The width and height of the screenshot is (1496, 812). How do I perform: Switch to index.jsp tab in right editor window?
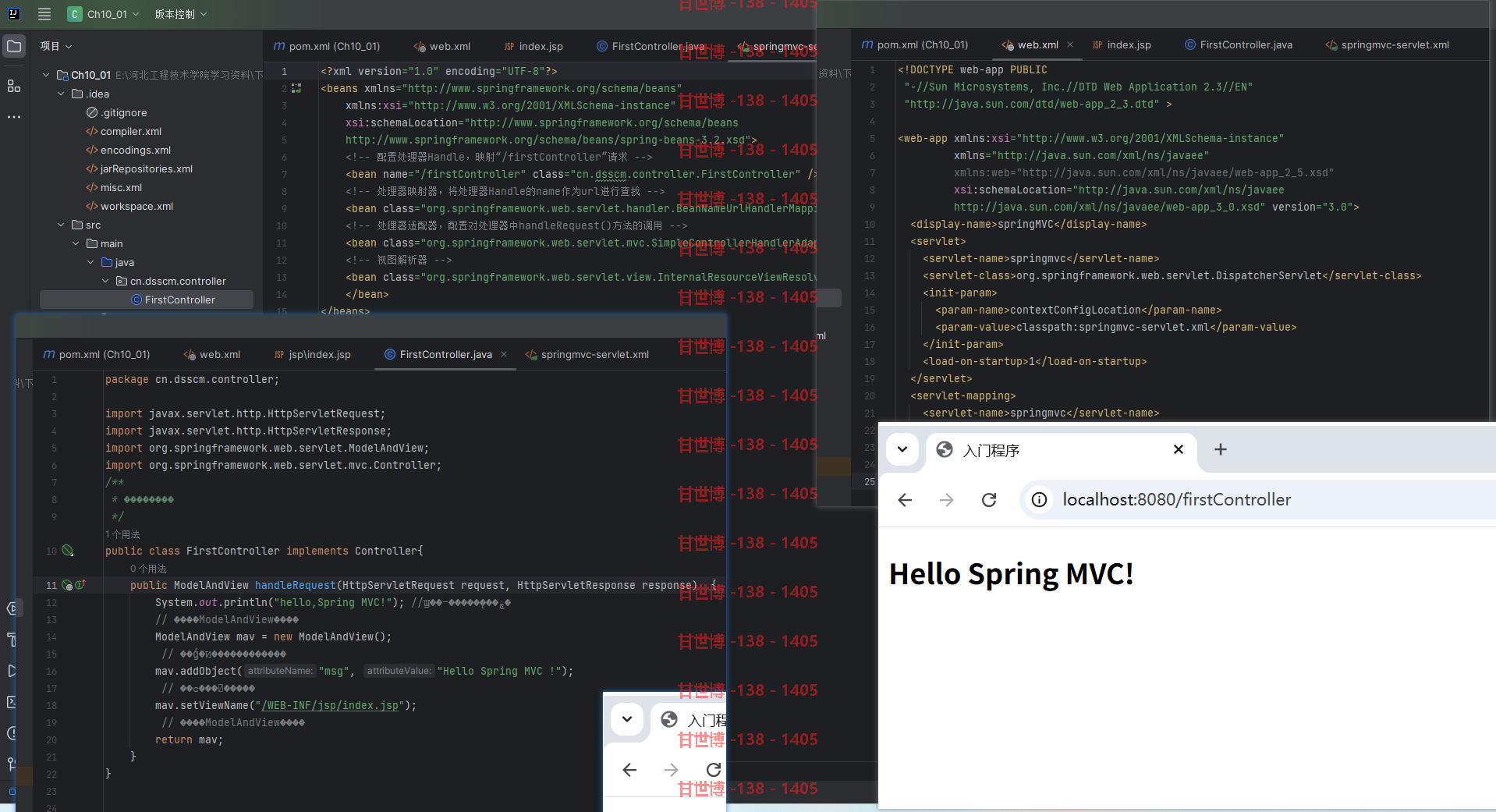click(x=1122, y=44)
